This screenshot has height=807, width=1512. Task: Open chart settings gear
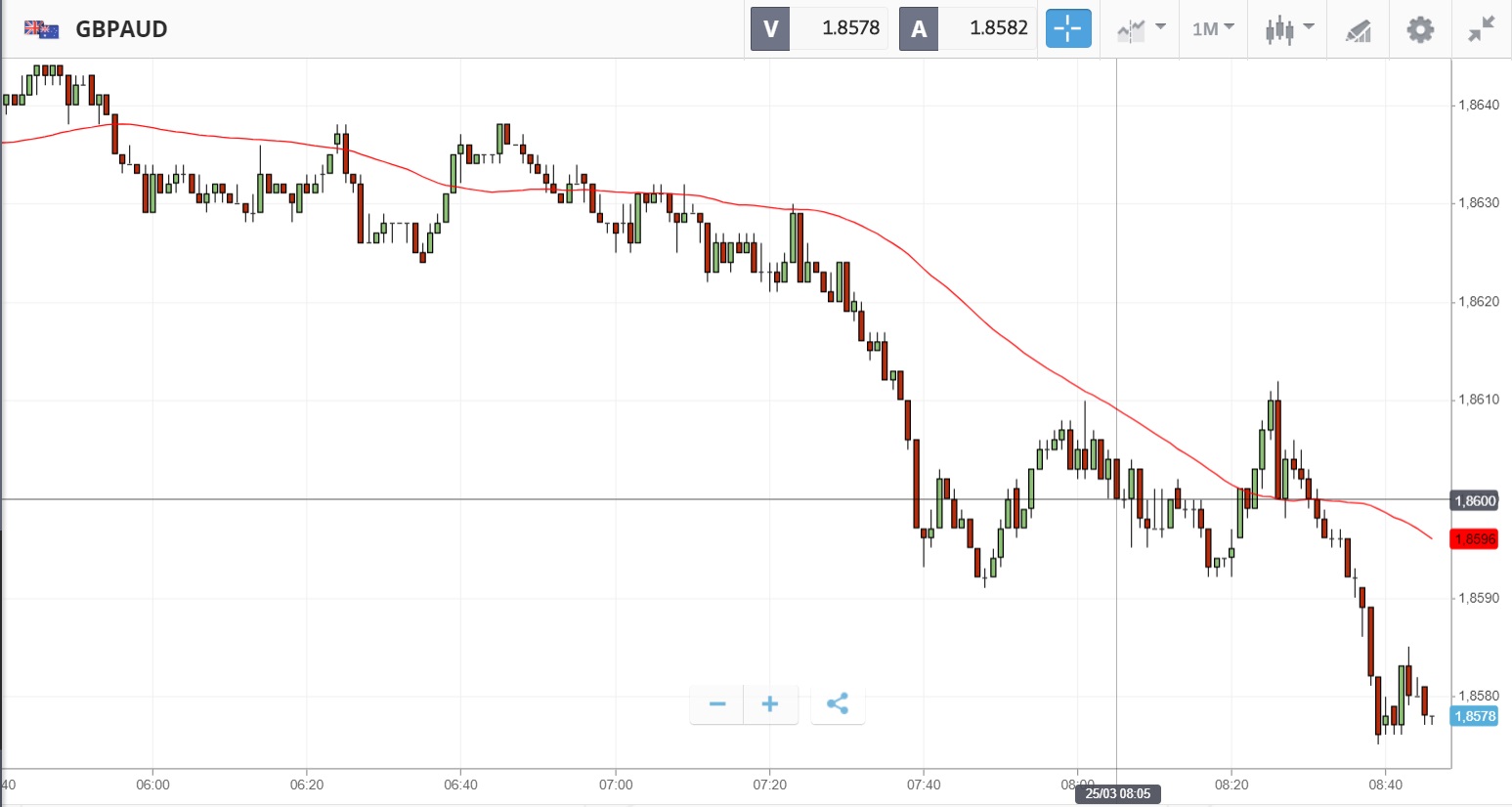click(x=1419, y=29)
